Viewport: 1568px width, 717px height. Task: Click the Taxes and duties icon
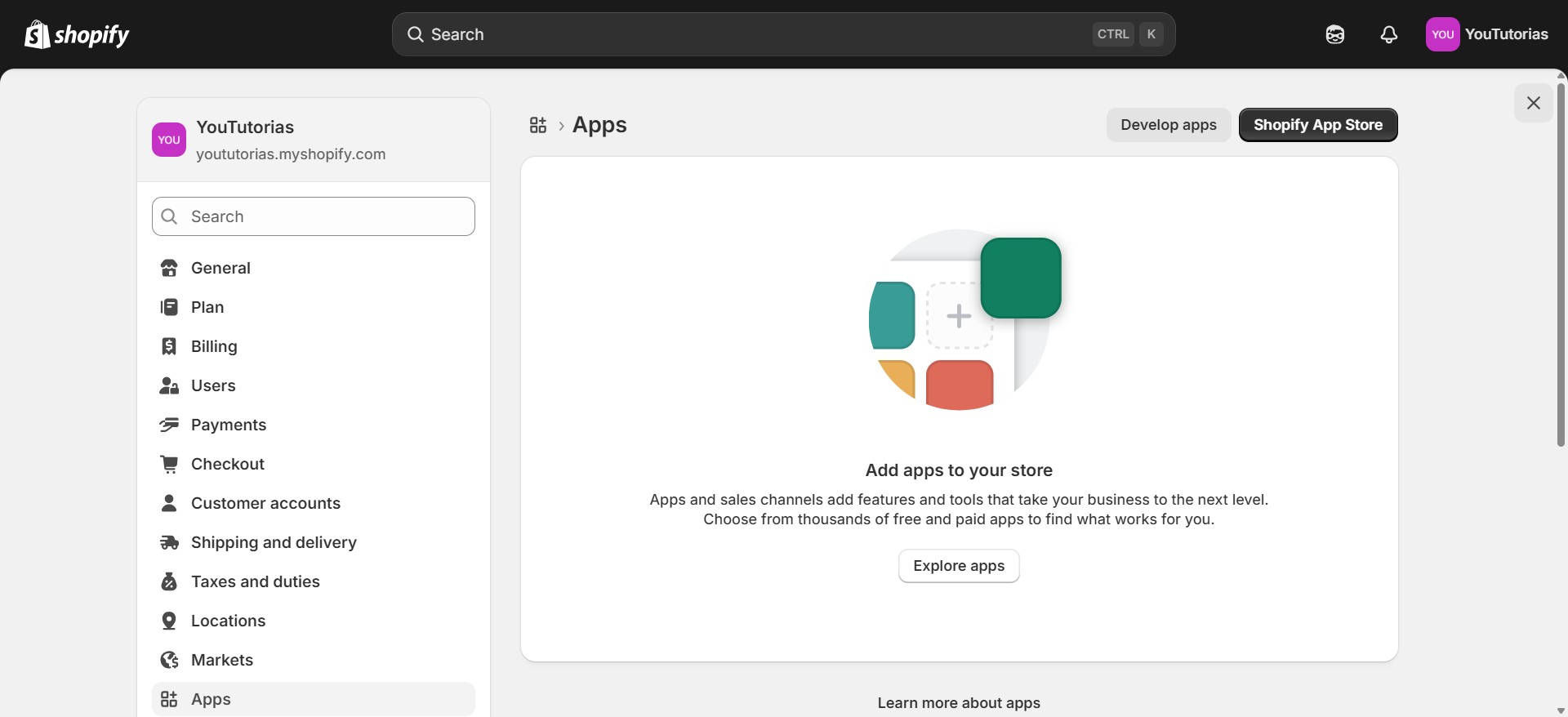(x=169, y=581)
